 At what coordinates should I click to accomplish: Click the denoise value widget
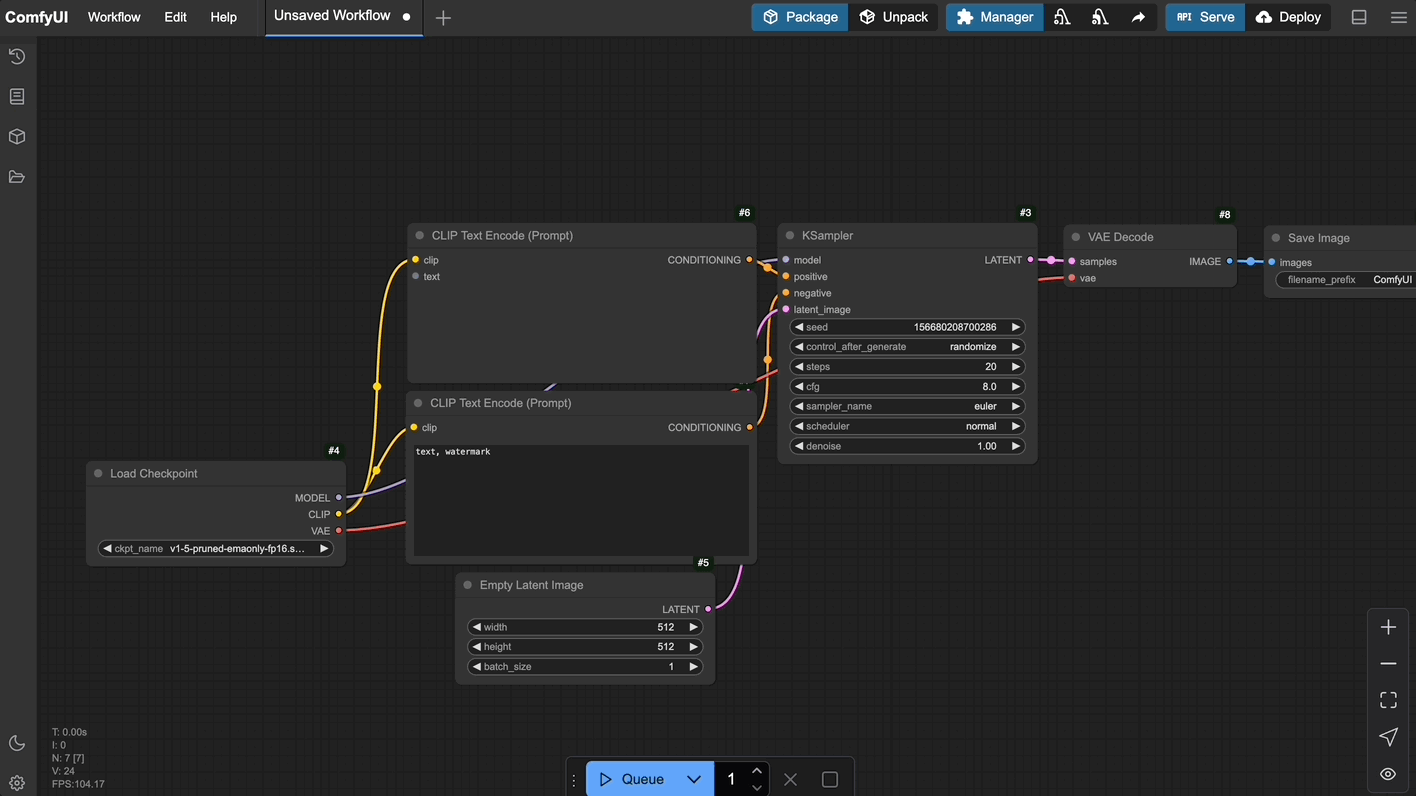click(x=907, y=446)
